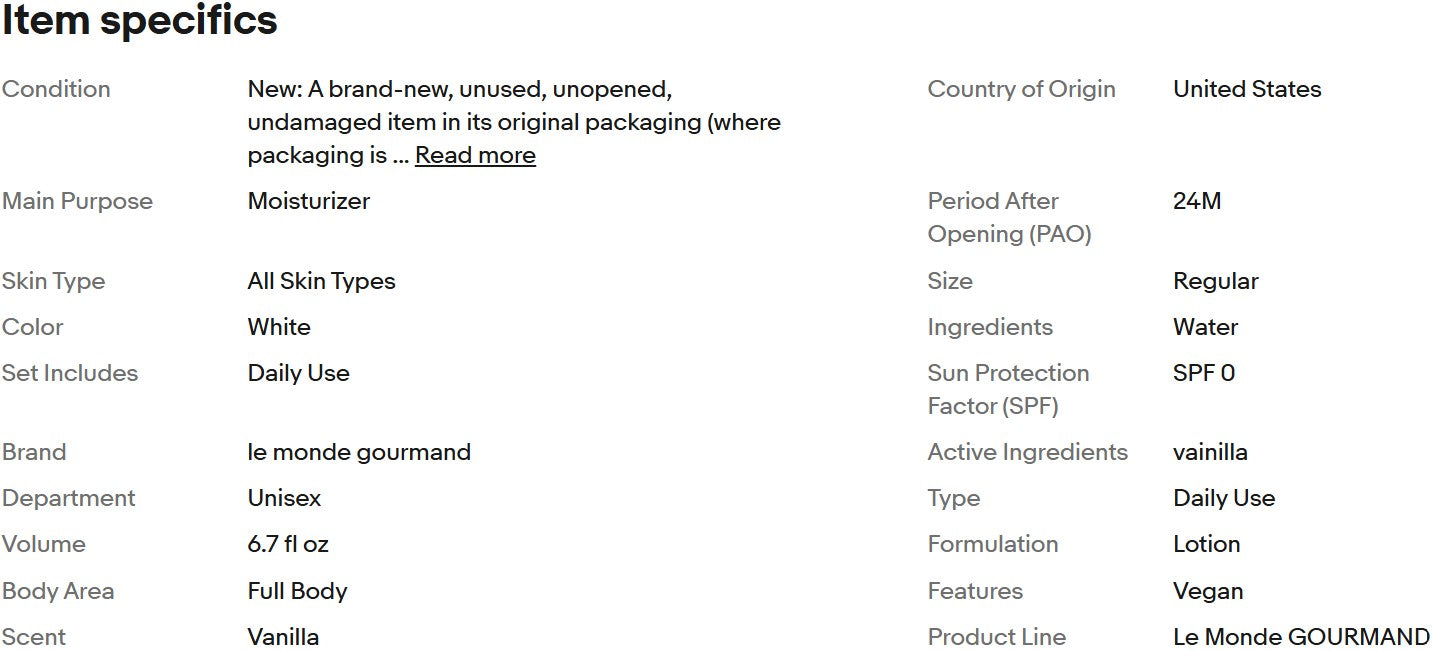
Task: Select the All Skin Types value
Action: point(321,281)
